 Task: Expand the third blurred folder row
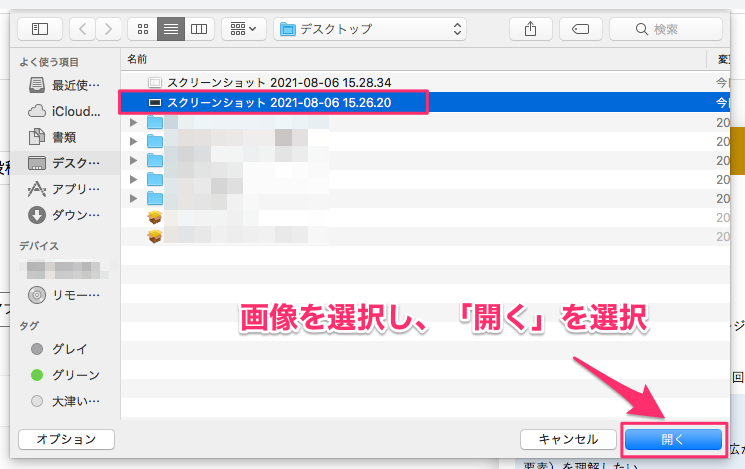[x=134, y=161]
